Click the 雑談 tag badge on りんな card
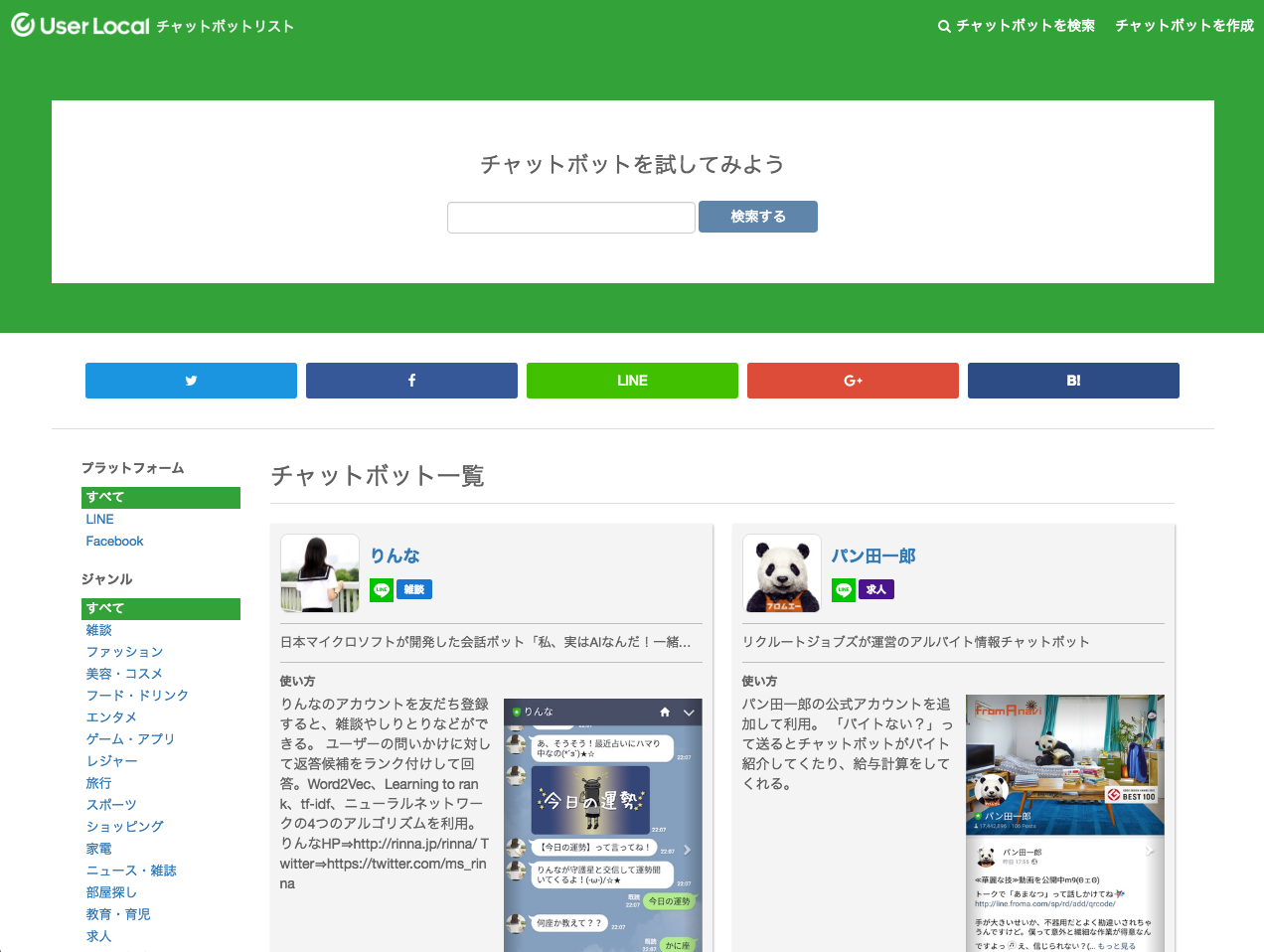 414,589
